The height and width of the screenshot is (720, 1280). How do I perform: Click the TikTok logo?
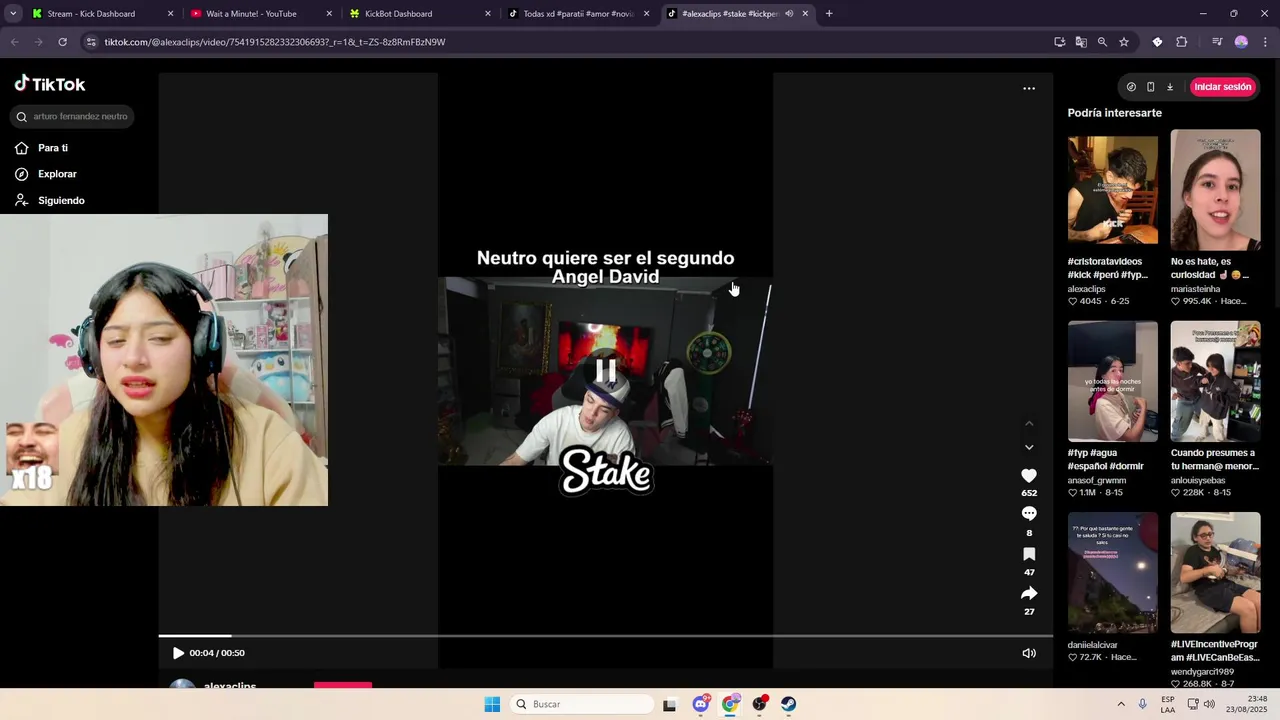pyautogui.click(x=50, y=84)
